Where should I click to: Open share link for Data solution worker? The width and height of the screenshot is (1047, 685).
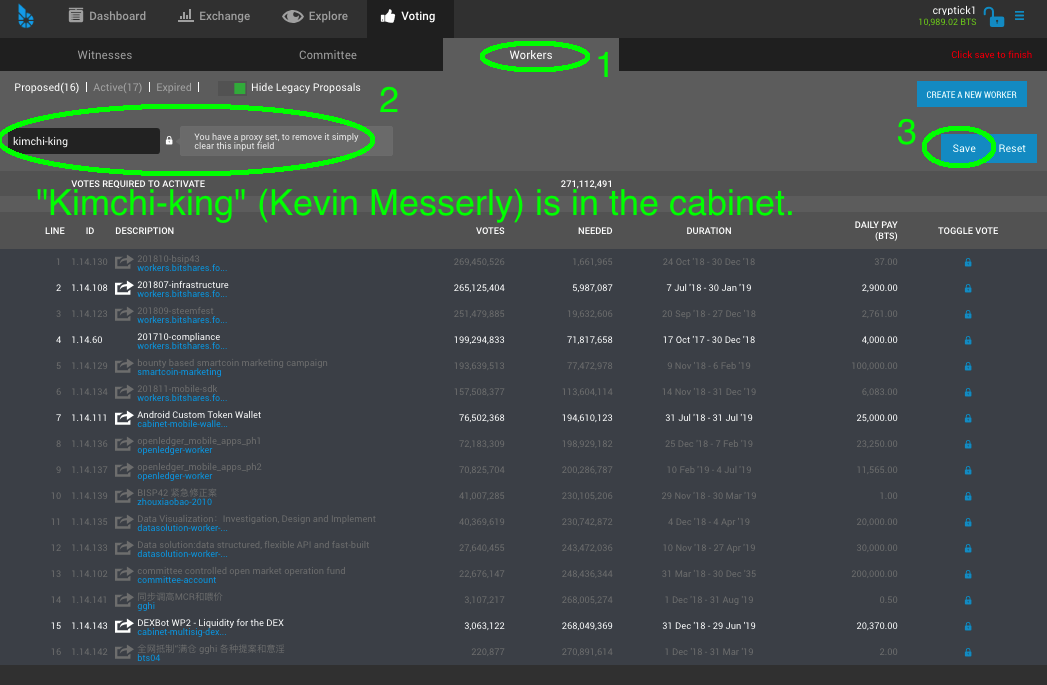point(124,549)
